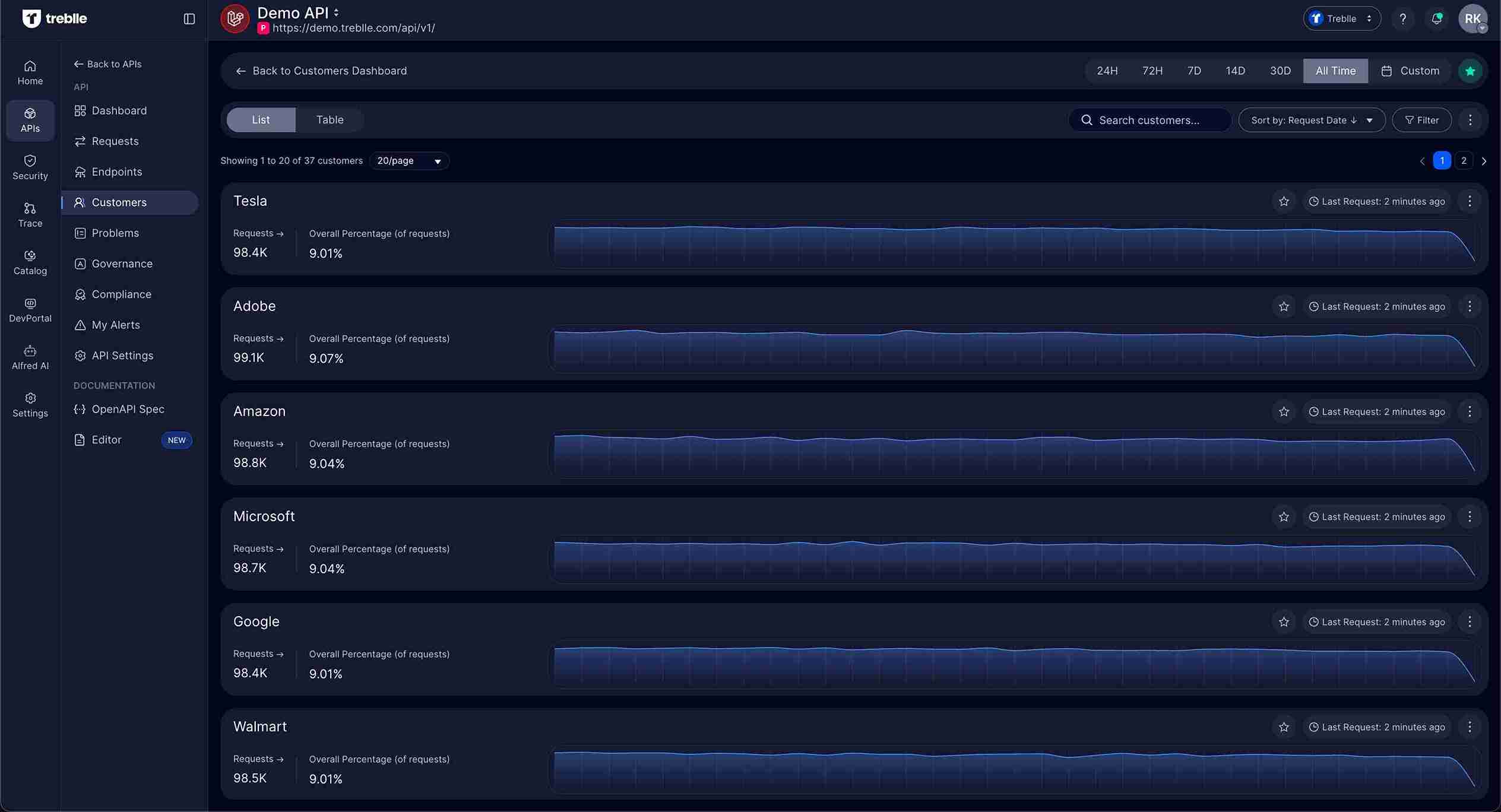The width and height of the screenshot is (1501, 812).
Task: Go to page 2 of customers
Action: coord(1464,160)
